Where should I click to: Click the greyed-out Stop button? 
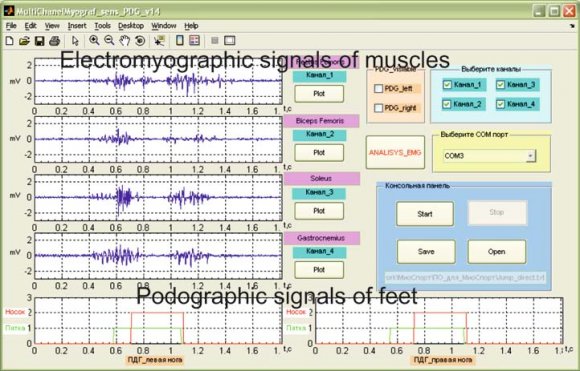(x=497, y=212)
